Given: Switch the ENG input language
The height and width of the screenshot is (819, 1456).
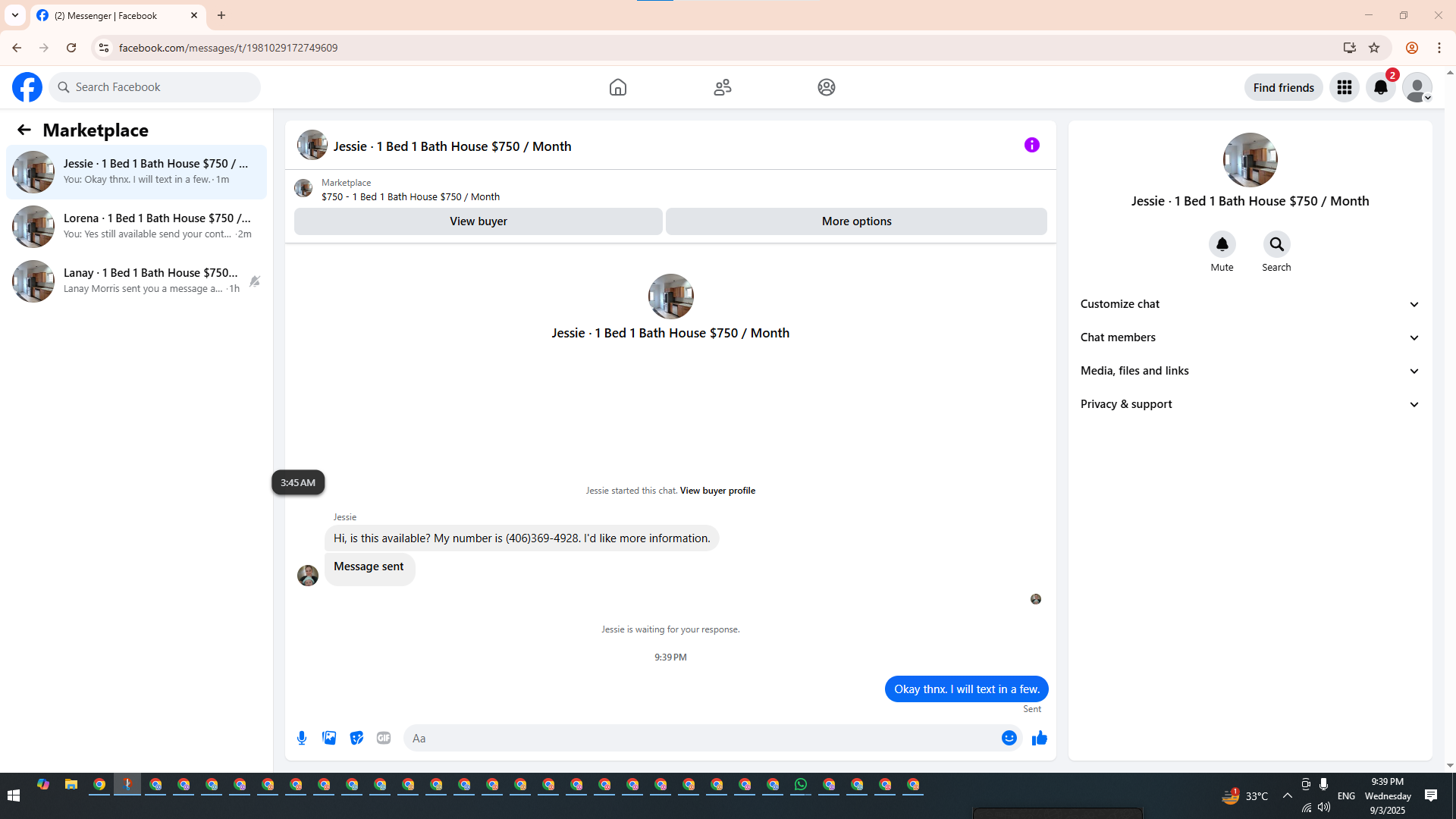Looking at the screenshot, I should [x=1347, y=795].
